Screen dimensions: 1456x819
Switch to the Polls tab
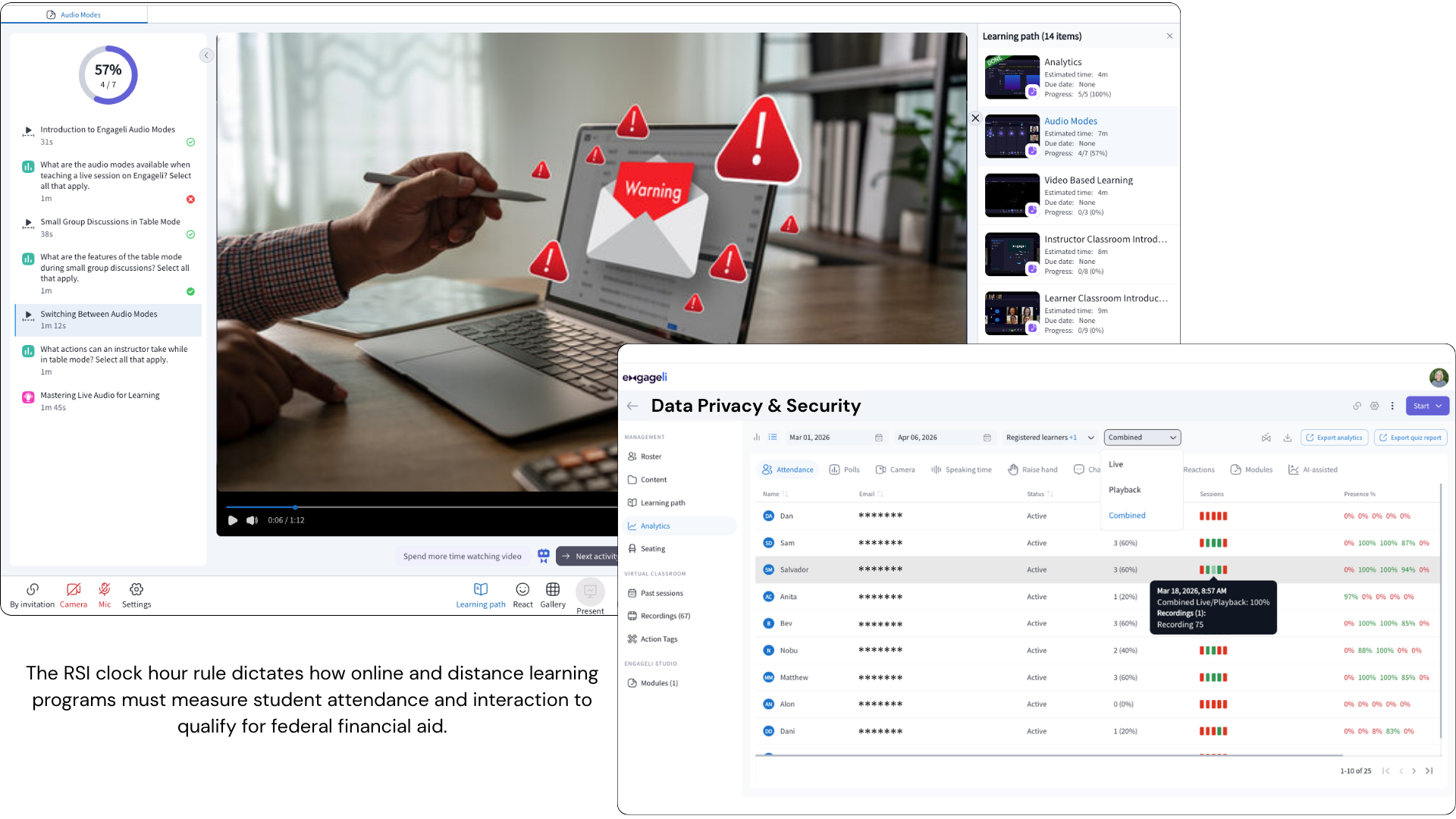845,469
